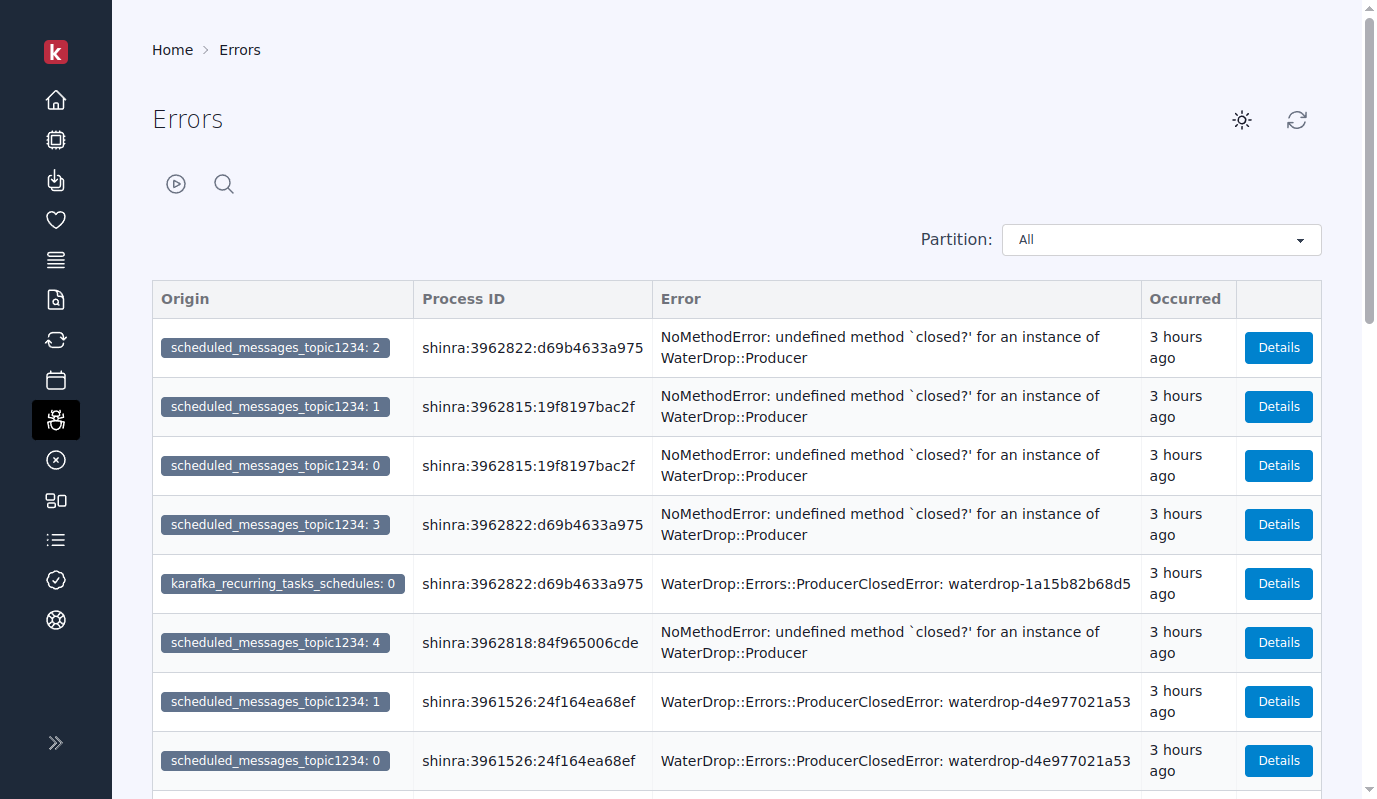Open error search via the magnifier icon
This screenshot has height=799, width=1377.
(x=223, y=184)
